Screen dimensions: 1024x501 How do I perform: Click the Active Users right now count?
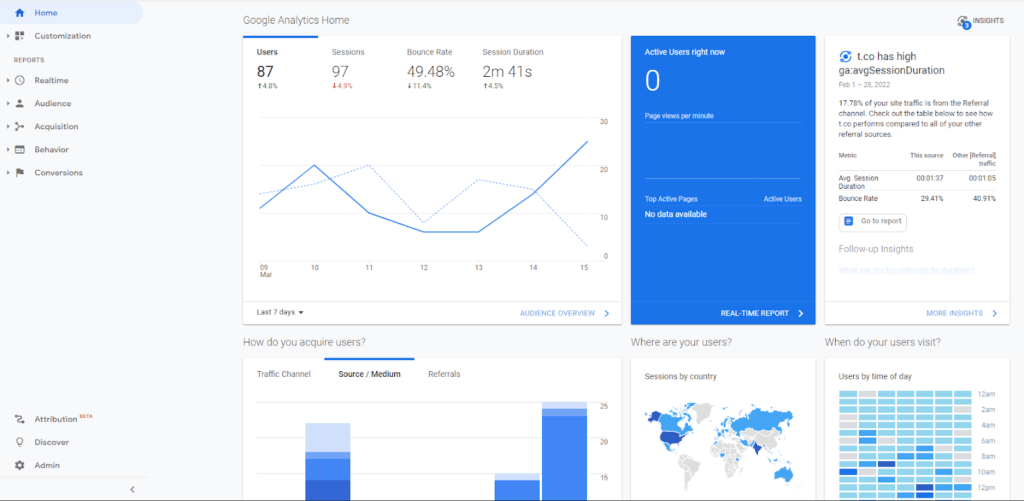pyautogui.click(x=652, y=81)
